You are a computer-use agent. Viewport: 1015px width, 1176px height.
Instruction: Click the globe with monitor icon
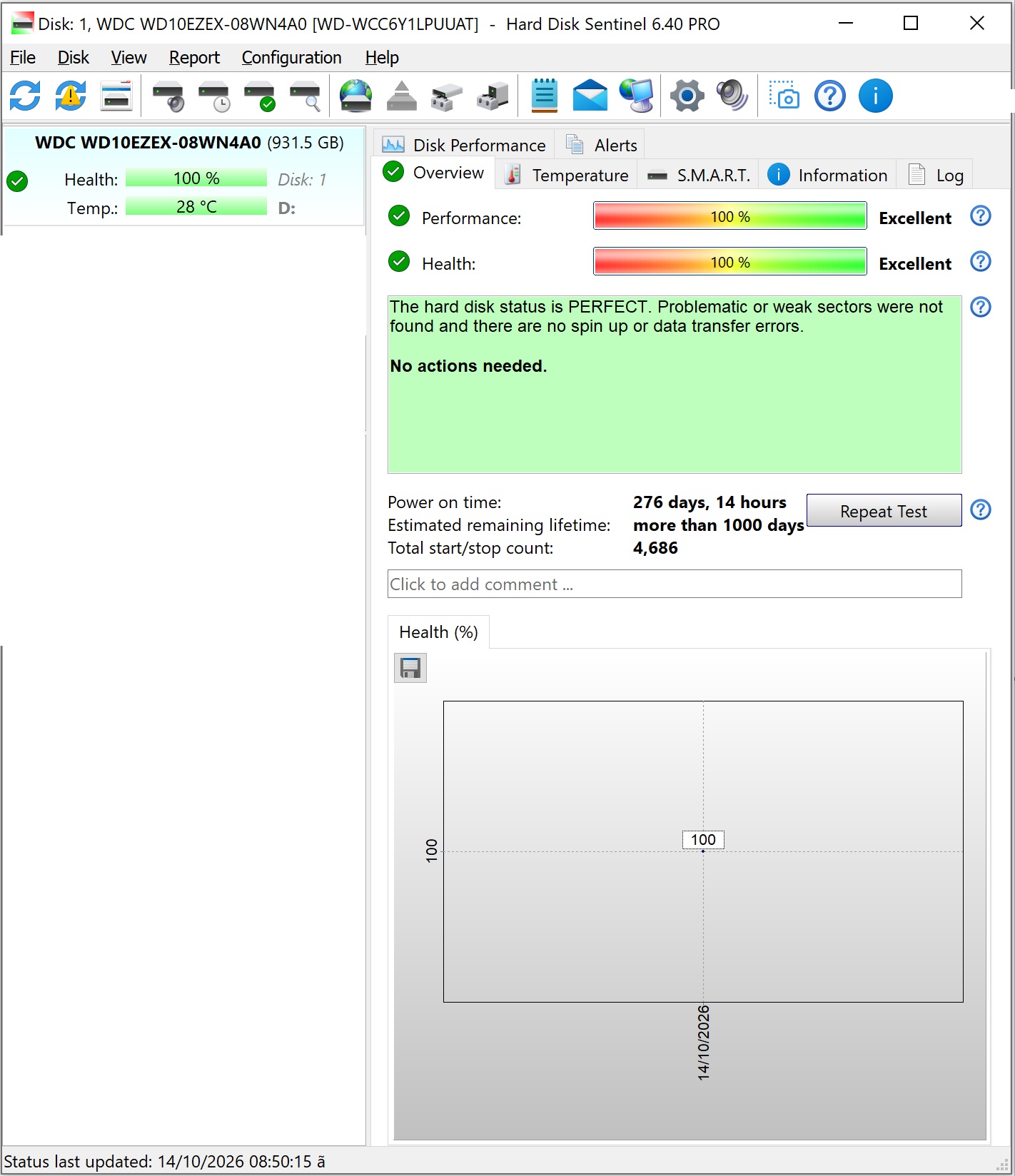point(636,96)
